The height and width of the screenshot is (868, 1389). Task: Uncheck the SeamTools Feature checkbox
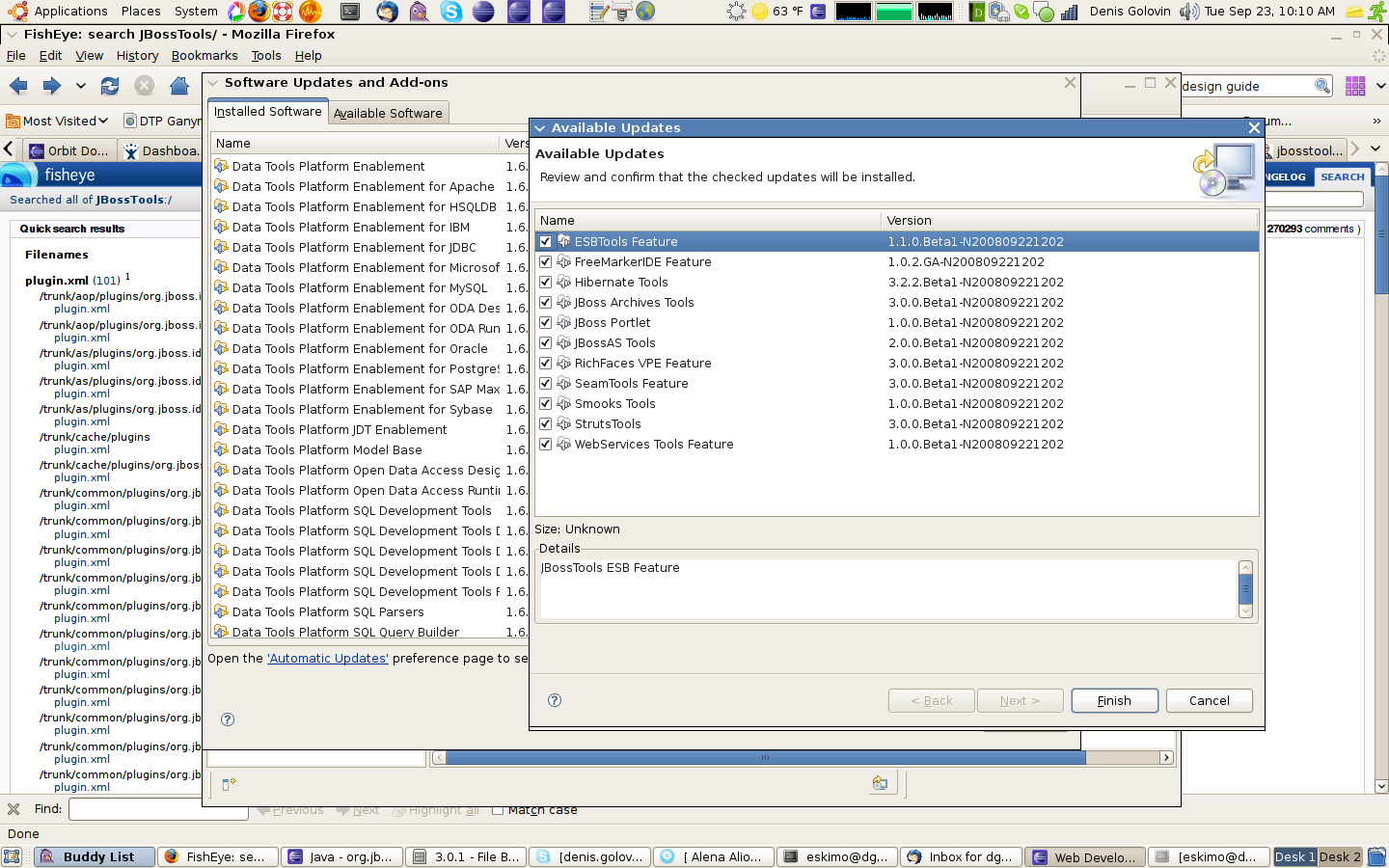click(546, 383)
